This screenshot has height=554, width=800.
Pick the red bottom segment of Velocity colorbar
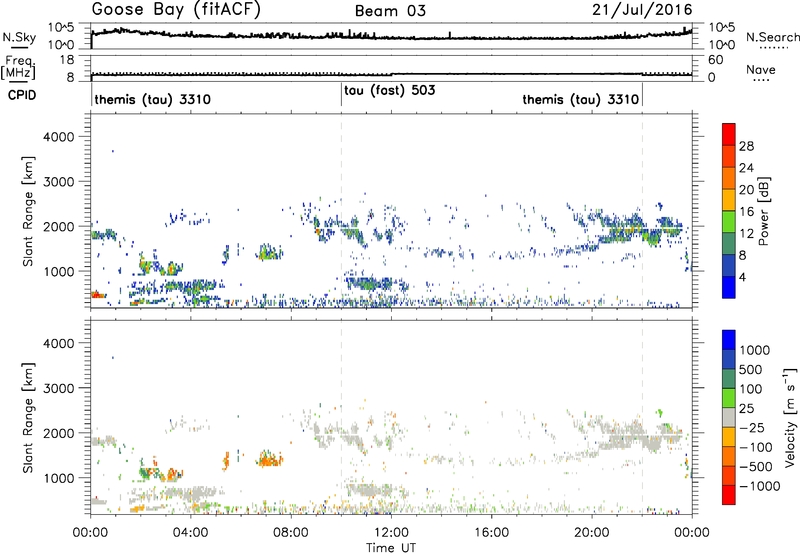729,495
